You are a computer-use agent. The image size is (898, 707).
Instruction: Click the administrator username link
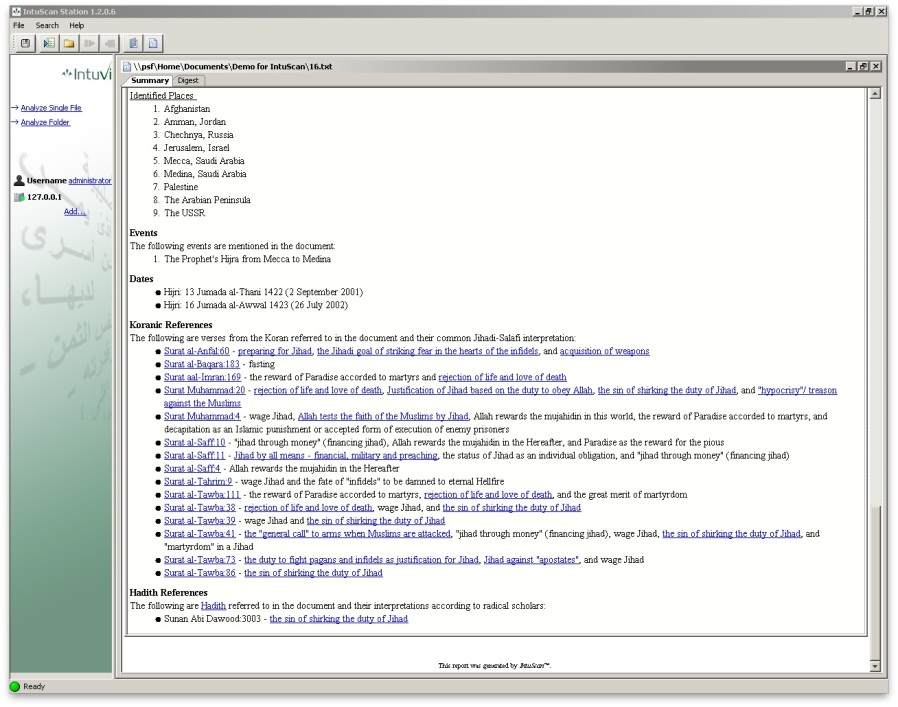pos(90,180)
